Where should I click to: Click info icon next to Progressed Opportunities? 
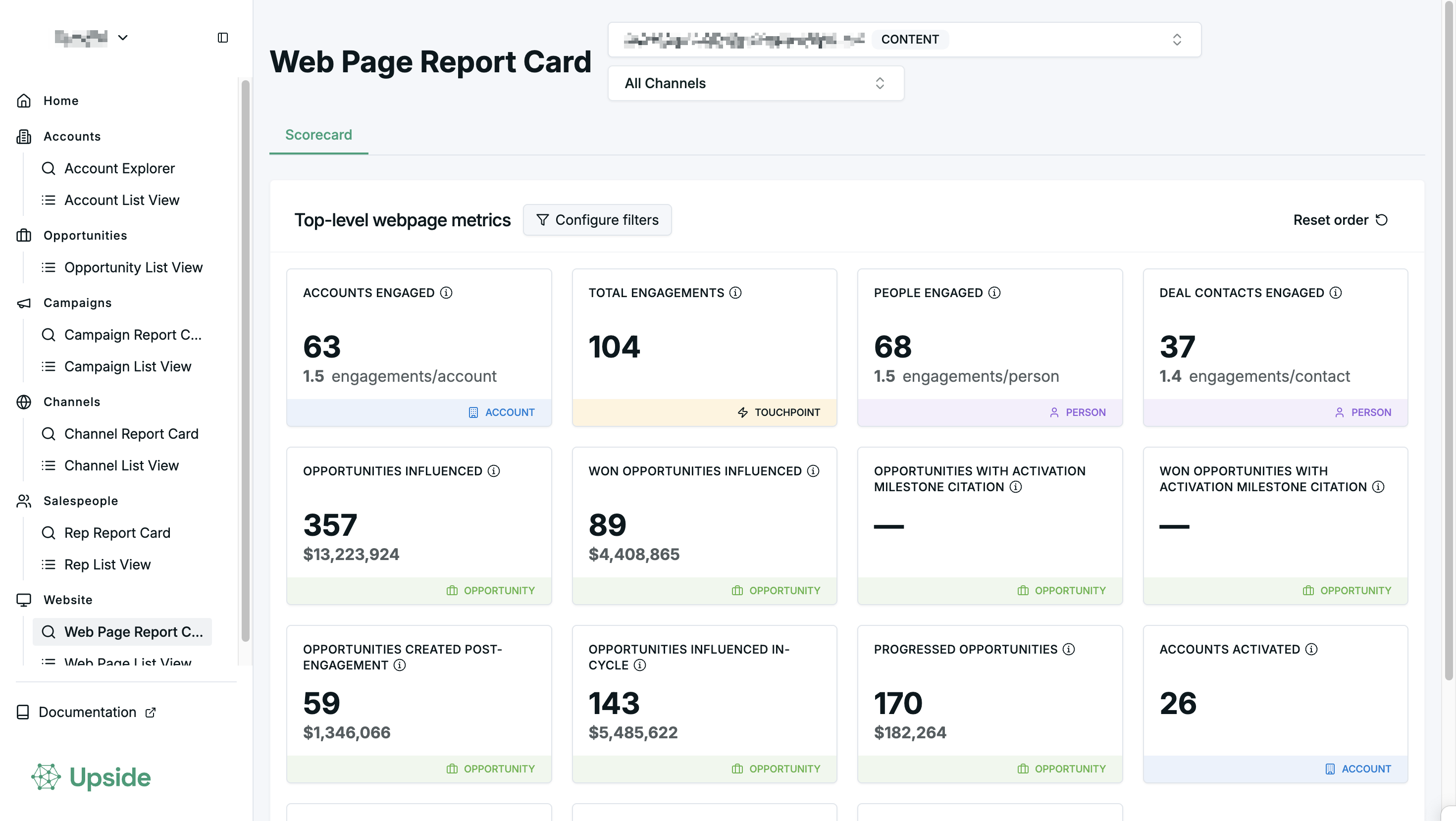[x=1068, y=649]
